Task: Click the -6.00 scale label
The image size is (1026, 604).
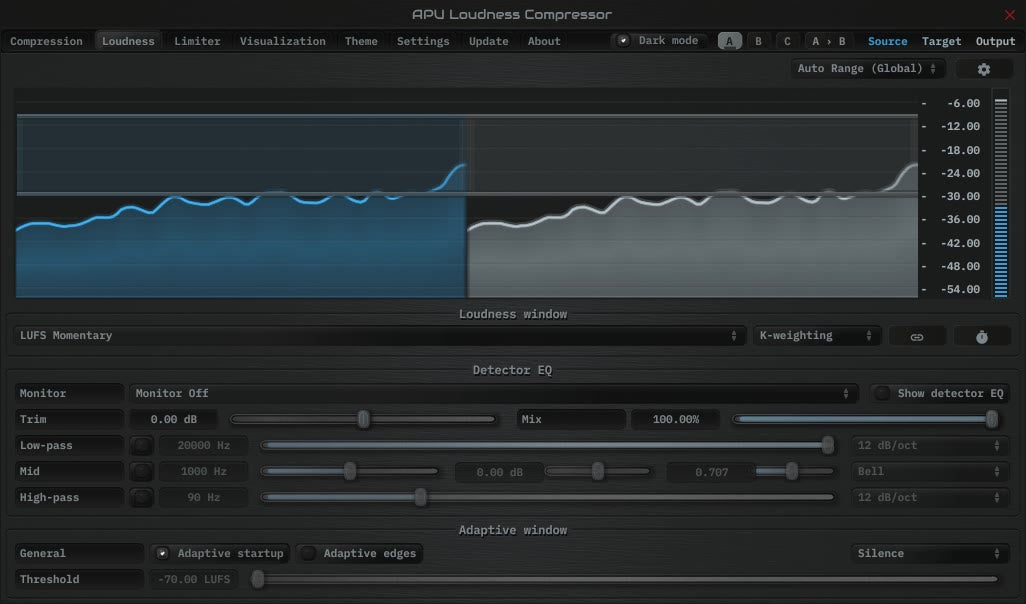Action: click(963, 103)
